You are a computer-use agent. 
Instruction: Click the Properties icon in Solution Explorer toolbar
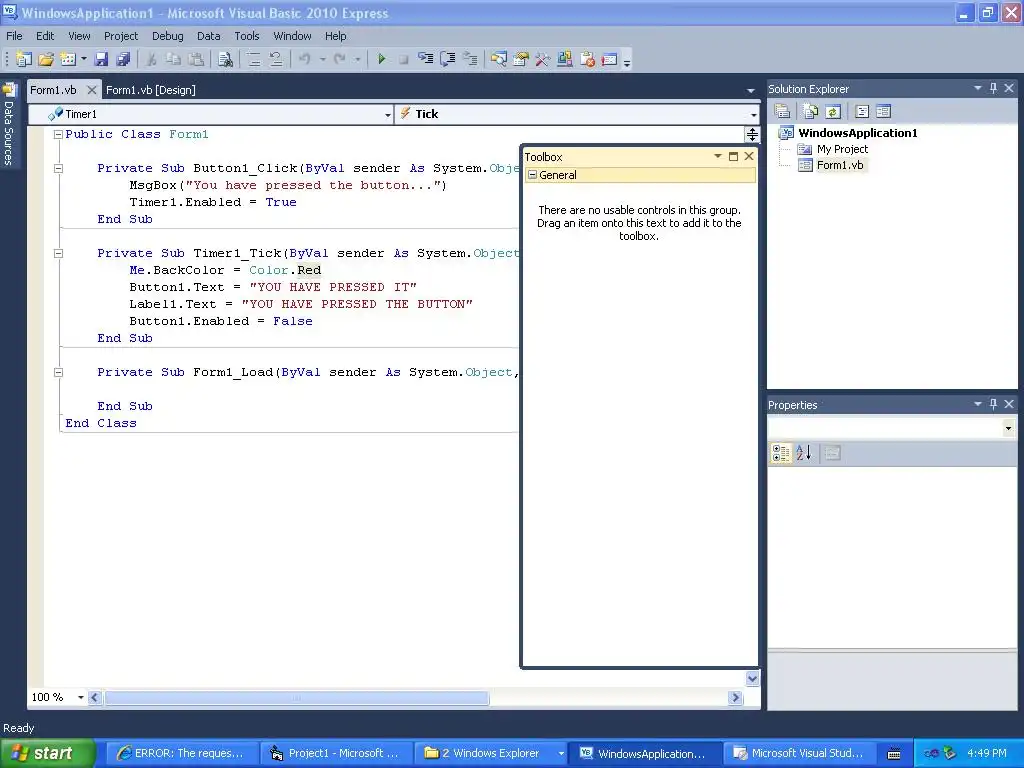click(782, 111)
